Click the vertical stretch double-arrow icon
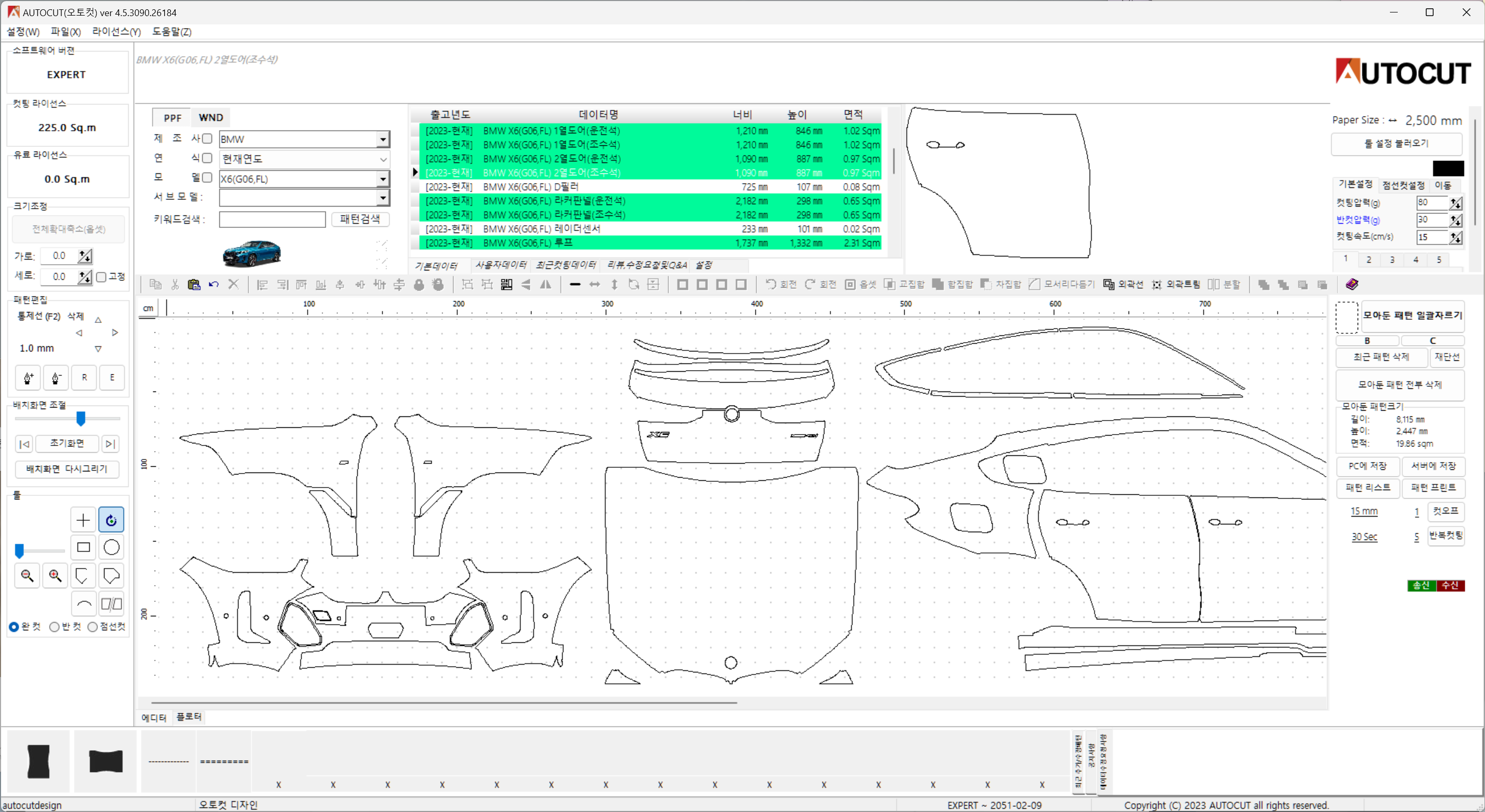This screenshot has width=1485, height=812. [614, 284]
